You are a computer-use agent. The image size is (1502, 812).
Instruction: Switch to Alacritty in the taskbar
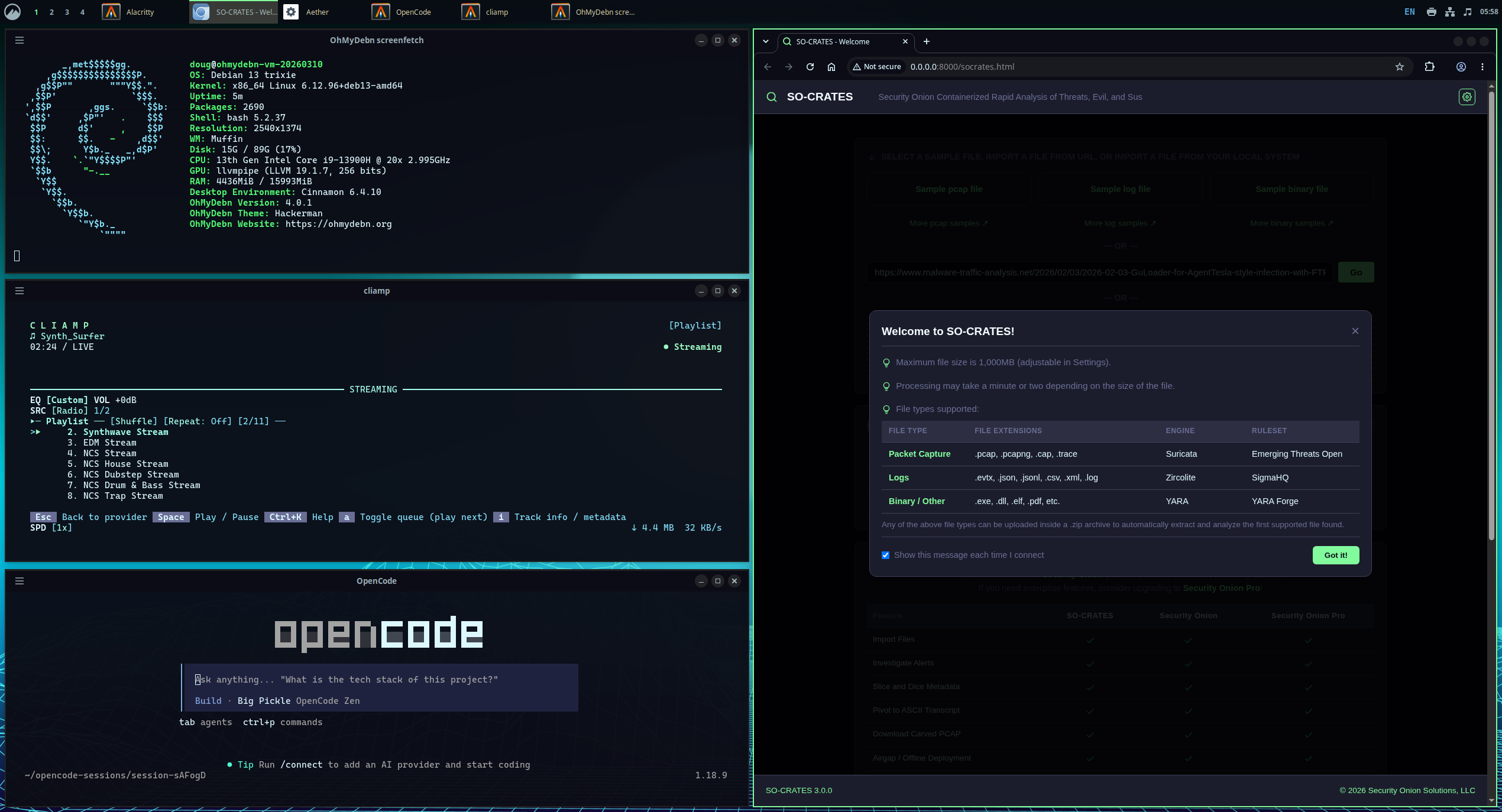(x=142, y=12)
